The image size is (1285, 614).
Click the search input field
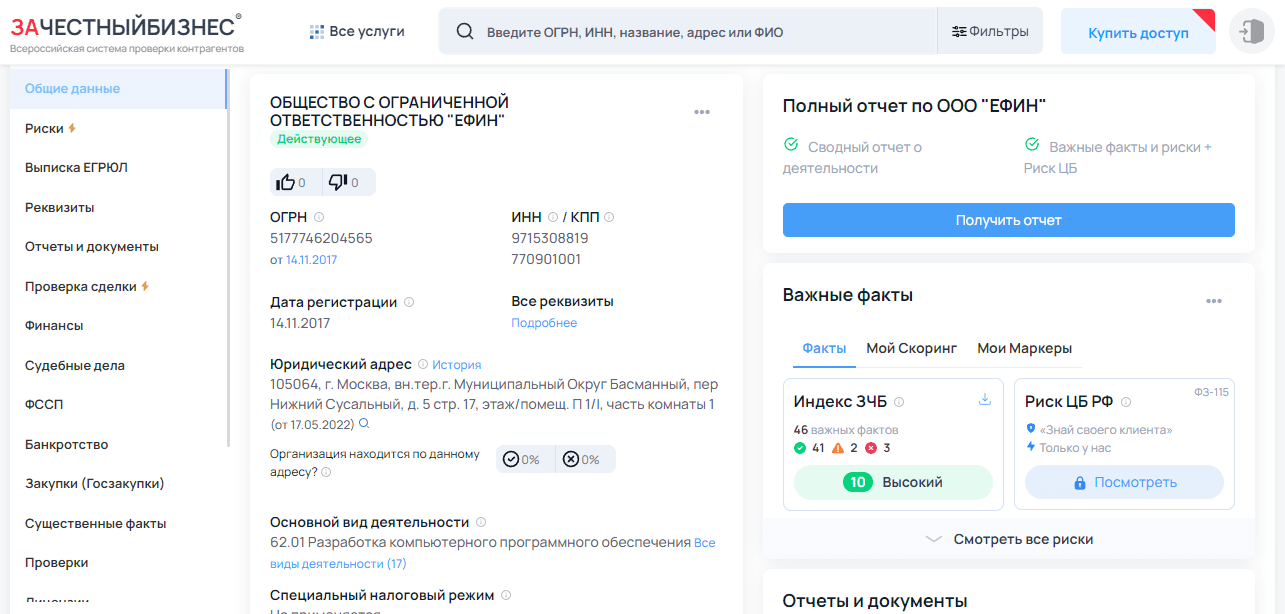(700, 32)
